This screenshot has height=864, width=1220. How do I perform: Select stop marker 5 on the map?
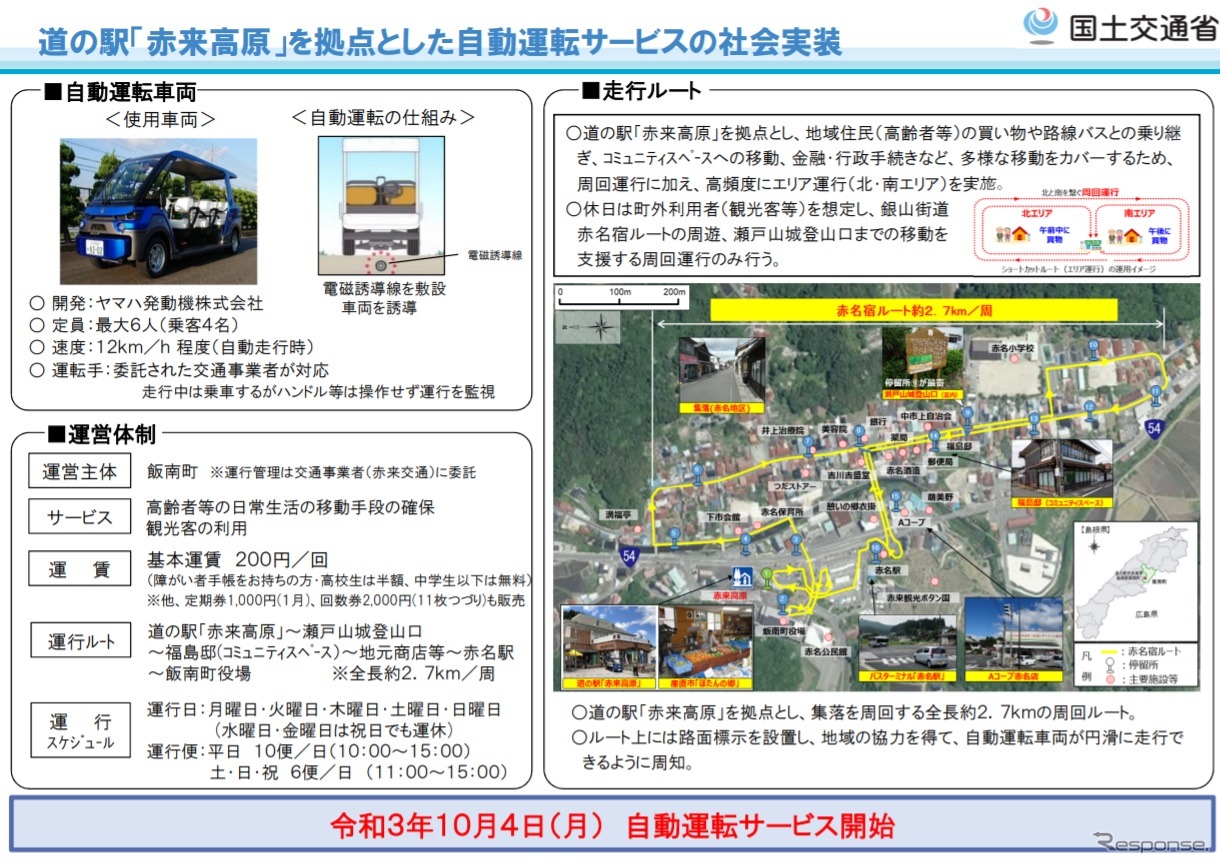[x=674, y=538]
